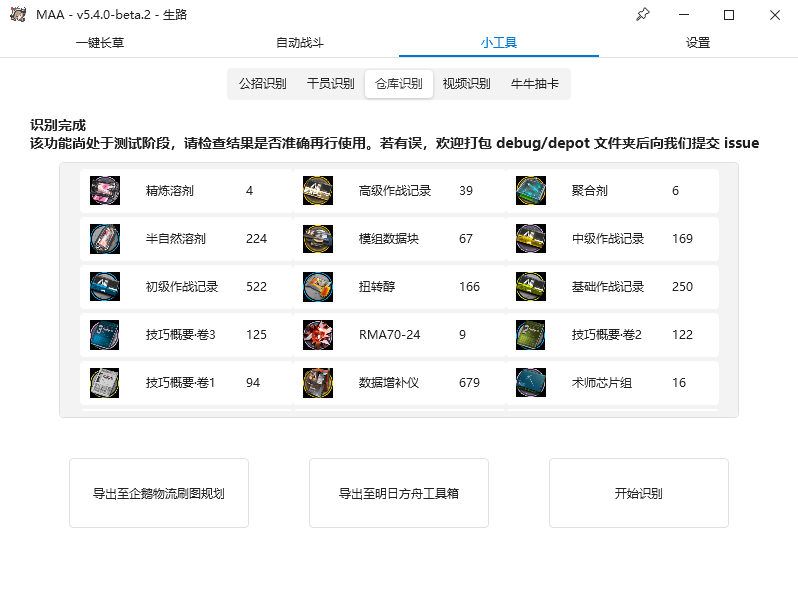Click the 高级作战记录 item icon
The height and width of the screenshot is (598, 798).
pyautogui.click(x=318, y=191)
